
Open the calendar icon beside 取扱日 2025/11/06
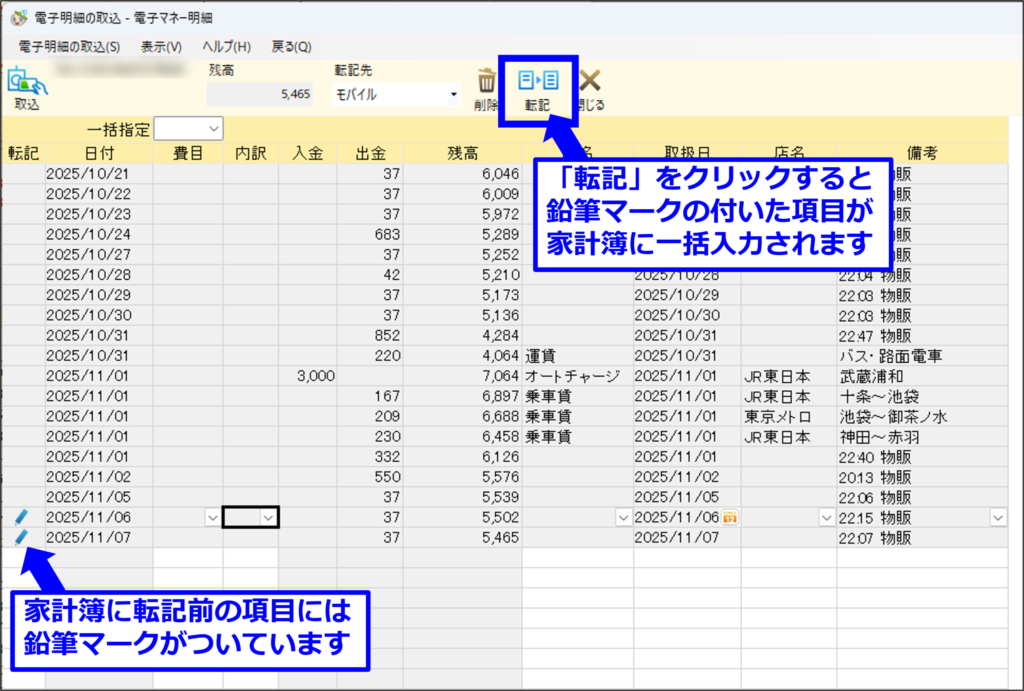729,517
